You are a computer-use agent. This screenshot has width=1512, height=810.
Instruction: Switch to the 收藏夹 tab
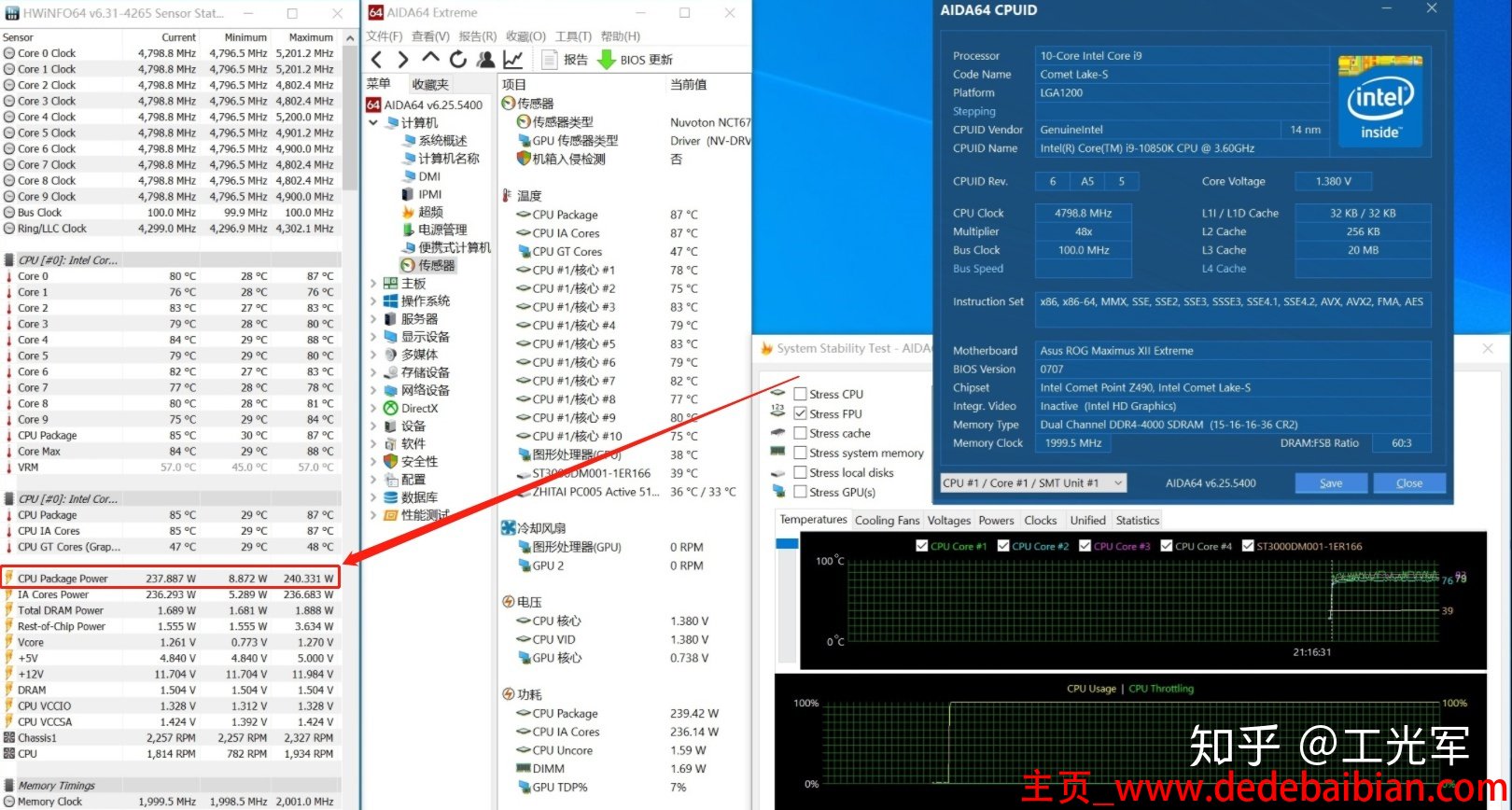430,84
